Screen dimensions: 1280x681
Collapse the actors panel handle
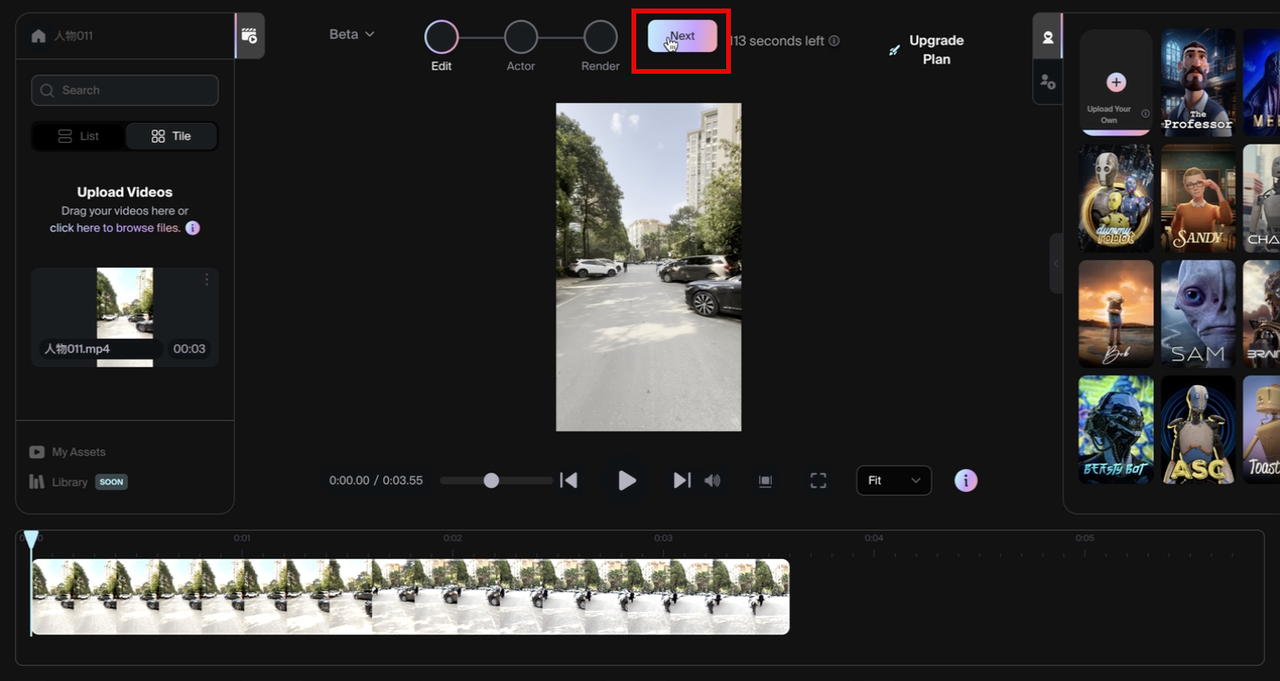pos(1056,264)
